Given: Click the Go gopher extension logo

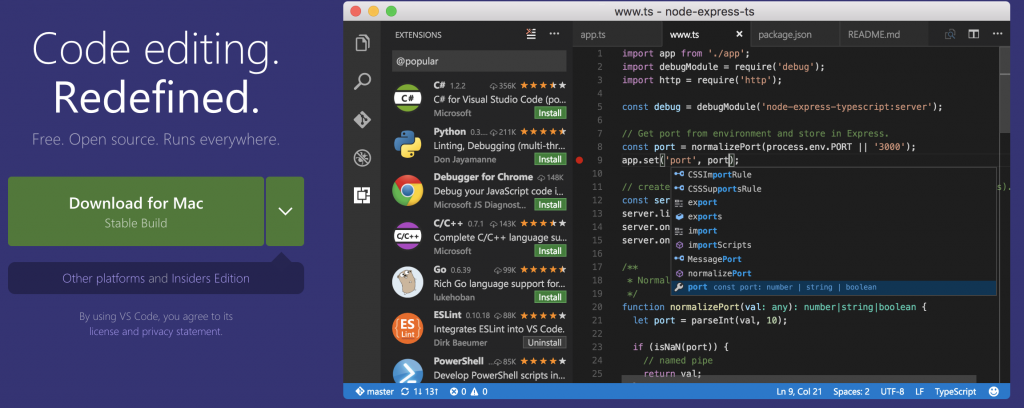Looking at the screenshot, I should [x=408, y=281].
